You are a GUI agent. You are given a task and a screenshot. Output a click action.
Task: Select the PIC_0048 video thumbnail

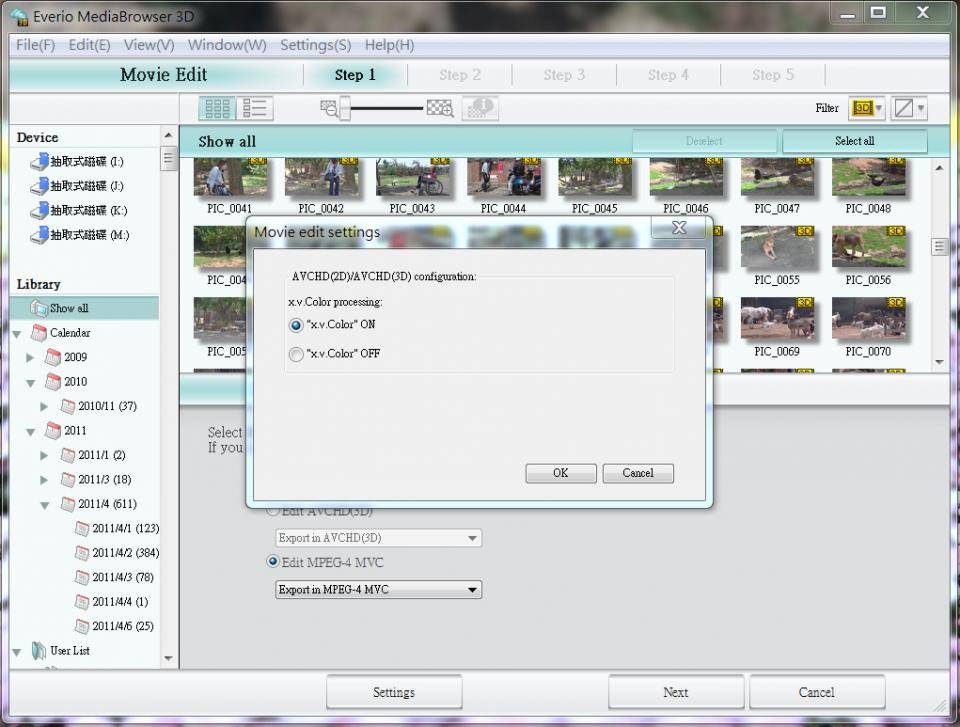(867, 181)
